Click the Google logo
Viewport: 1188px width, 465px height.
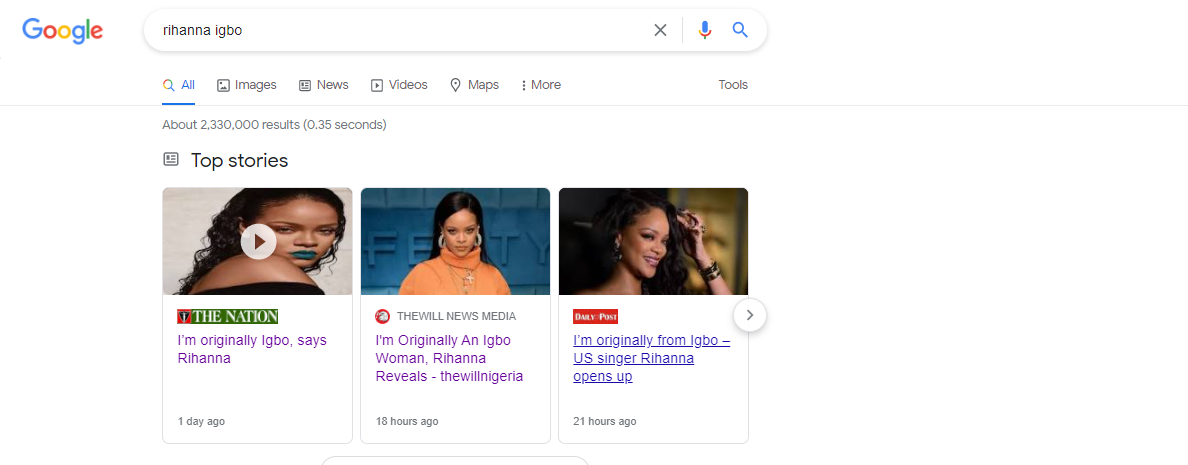[63, 30]
